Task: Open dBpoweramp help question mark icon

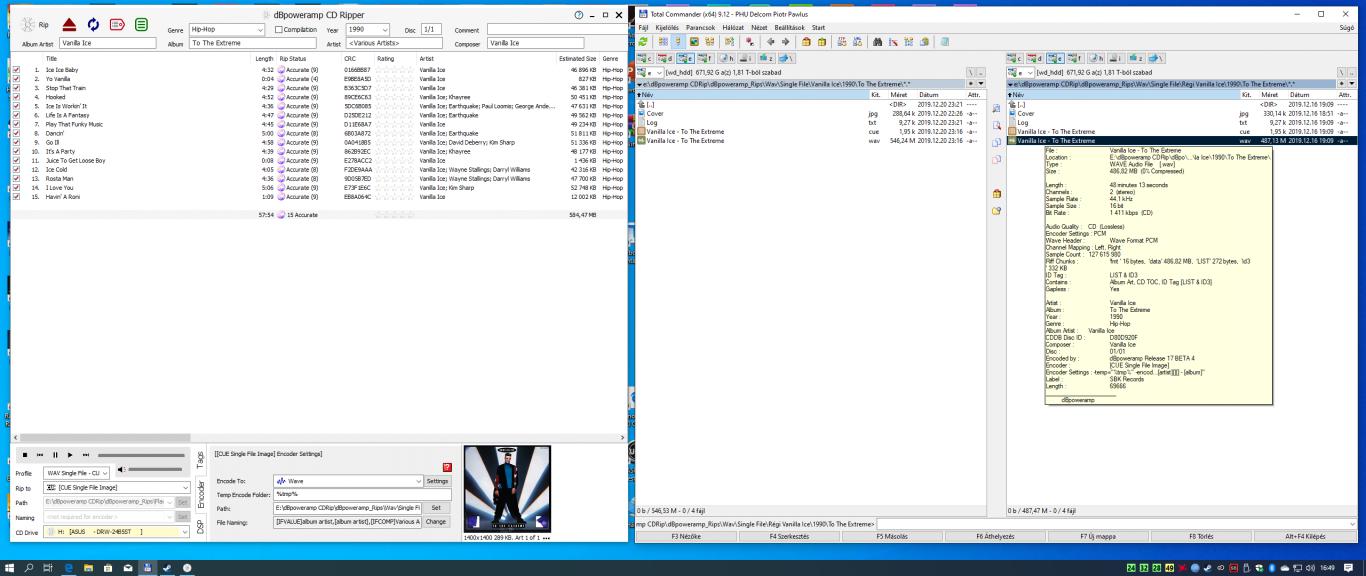Action: click(578, 15)
